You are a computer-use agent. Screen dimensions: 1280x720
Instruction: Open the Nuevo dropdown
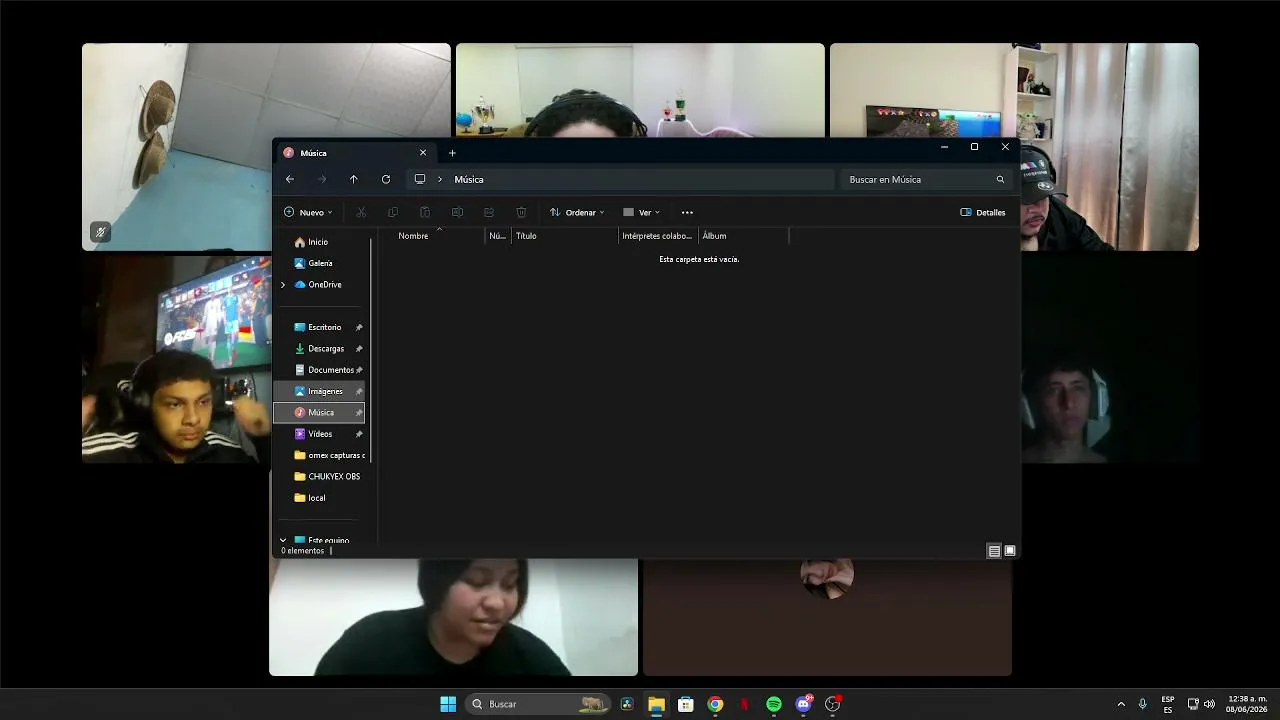pos(308,212)
